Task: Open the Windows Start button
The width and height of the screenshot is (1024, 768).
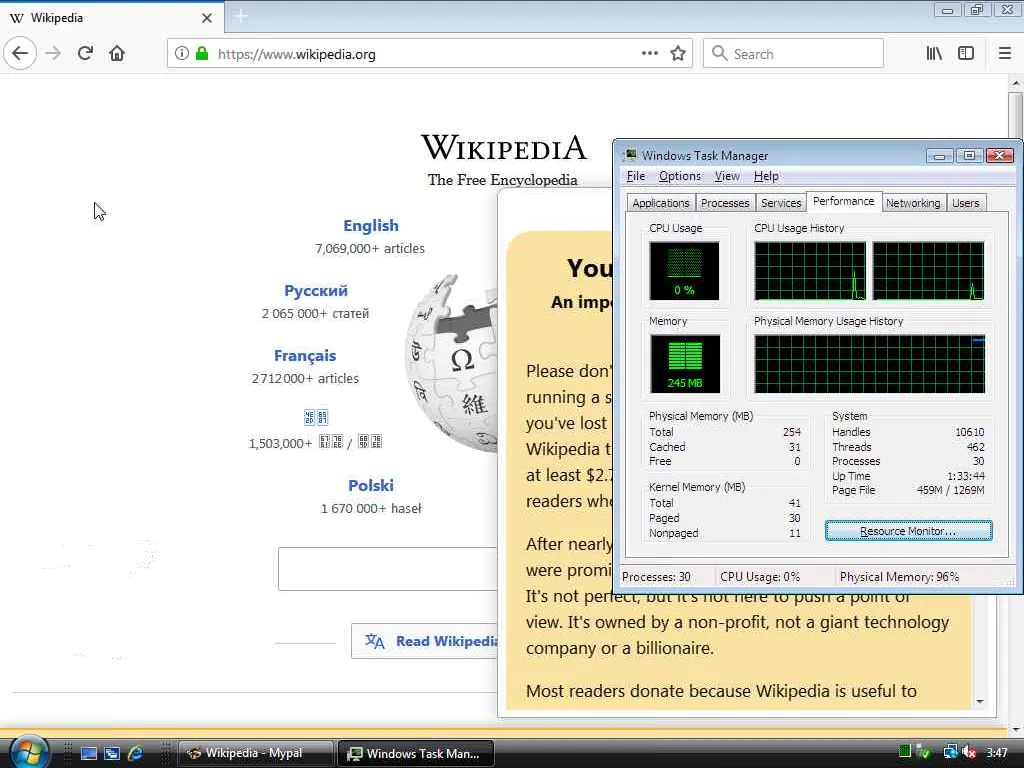Action: [x=27, y=752]
